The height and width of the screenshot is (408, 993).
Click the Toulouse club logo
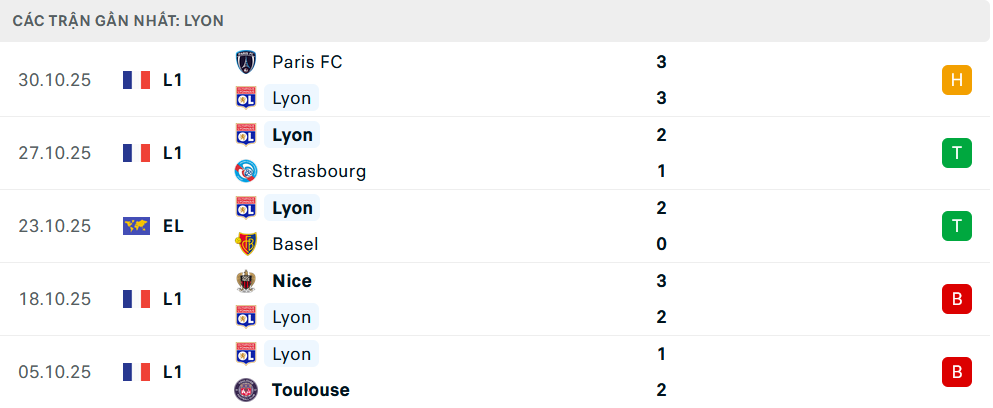click(x=245, y=390)
